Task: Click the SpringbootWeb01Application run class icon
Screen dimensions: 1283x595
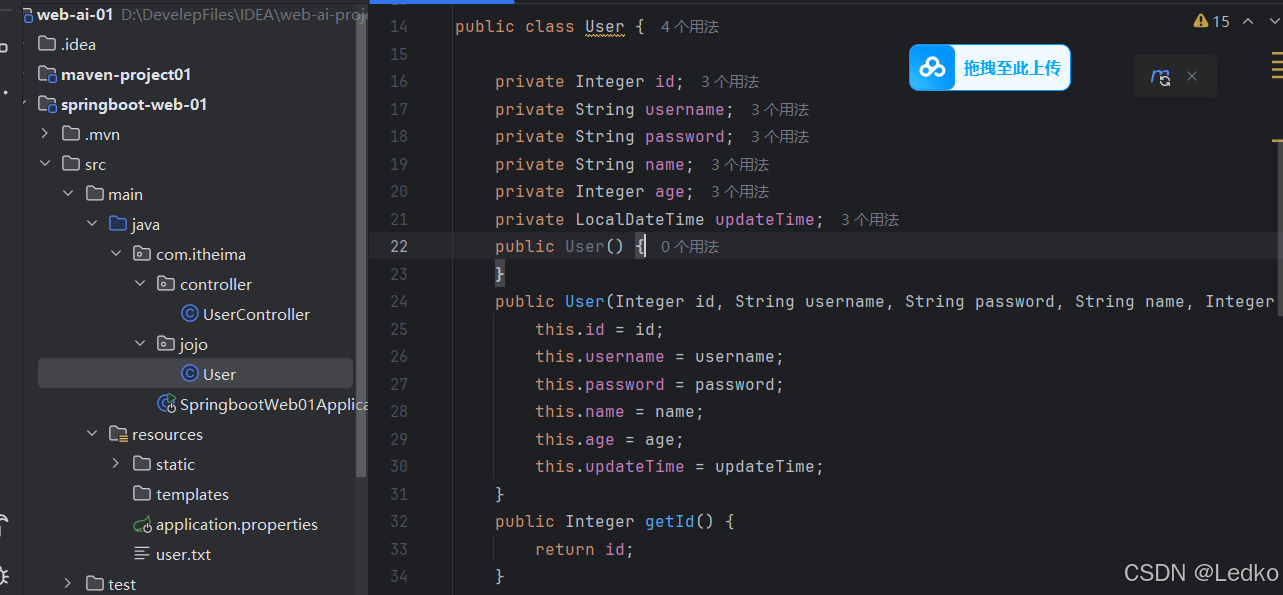Action: pos(167,404)
